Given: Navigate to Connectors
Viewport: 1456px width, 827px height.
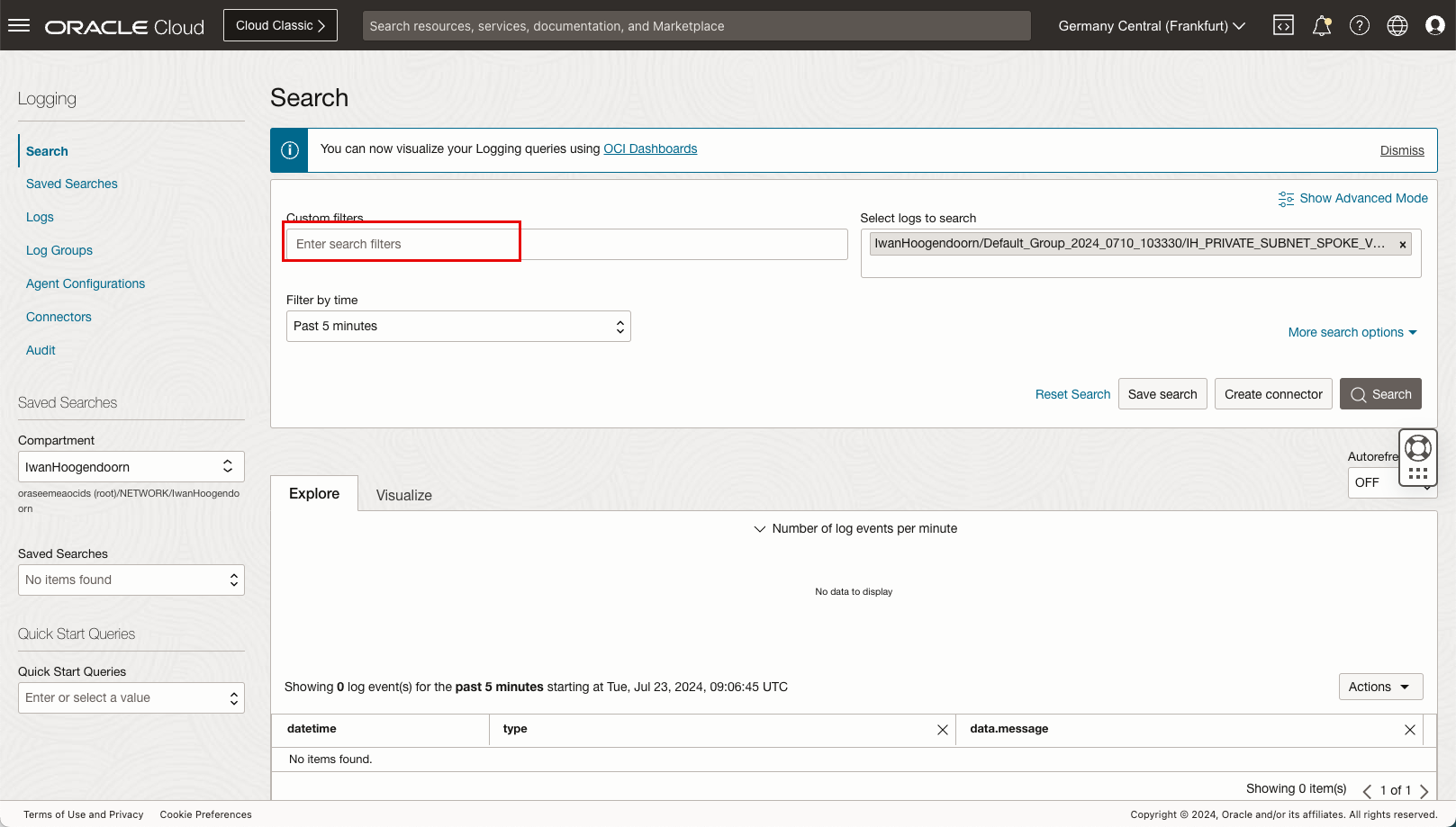Looking at the screenshot, I should coord(59,317).
